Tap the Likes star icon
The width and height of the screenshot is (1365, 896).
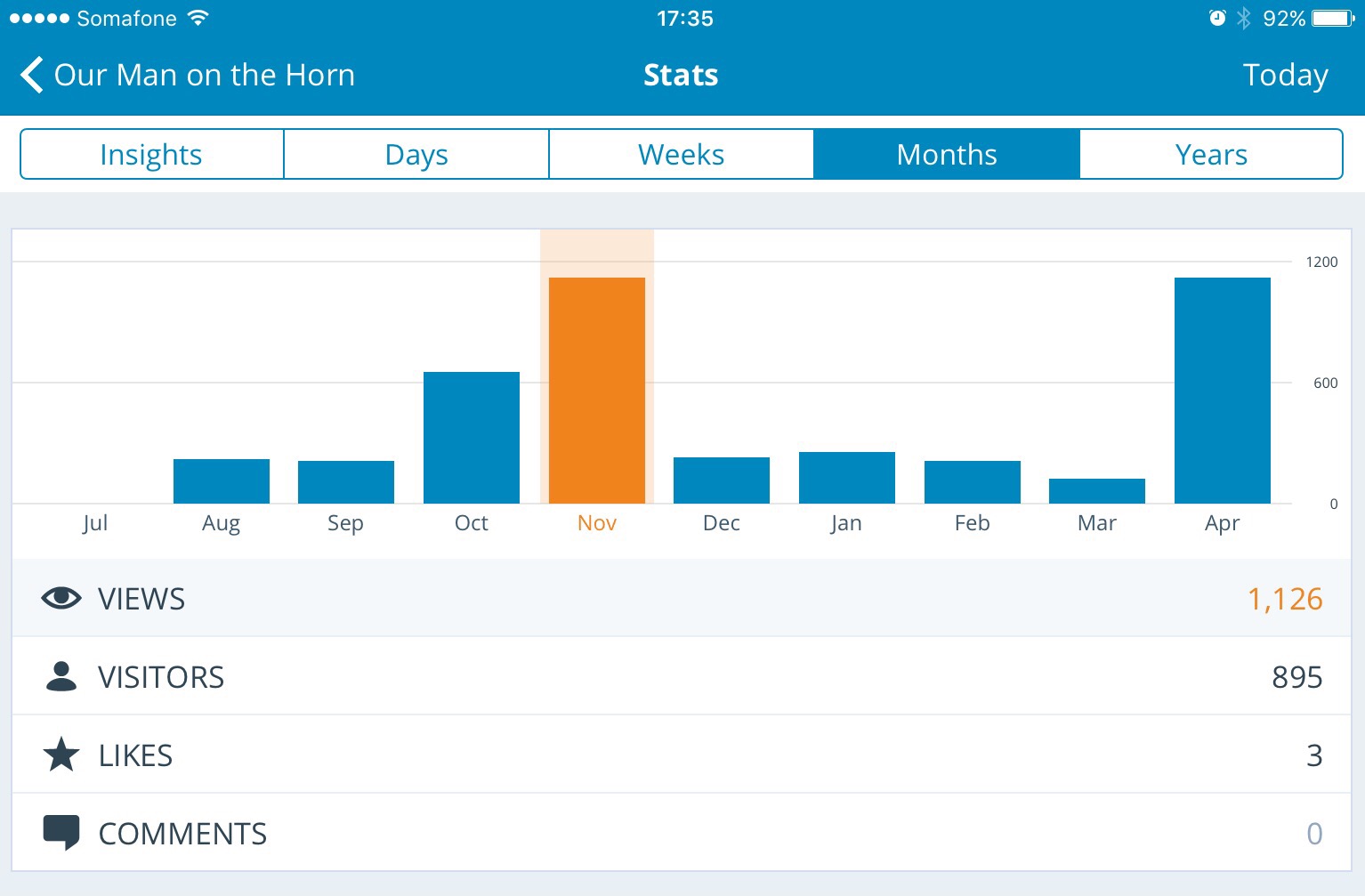[x=61, y=755]
